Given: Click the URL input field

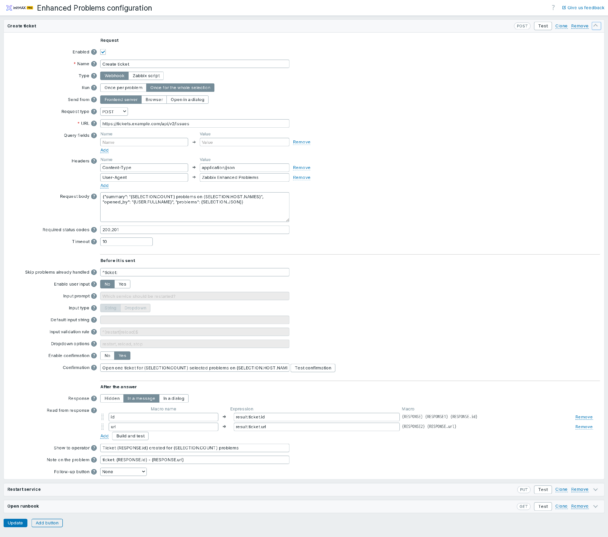Looking at the screenshot, I should 195,124.
